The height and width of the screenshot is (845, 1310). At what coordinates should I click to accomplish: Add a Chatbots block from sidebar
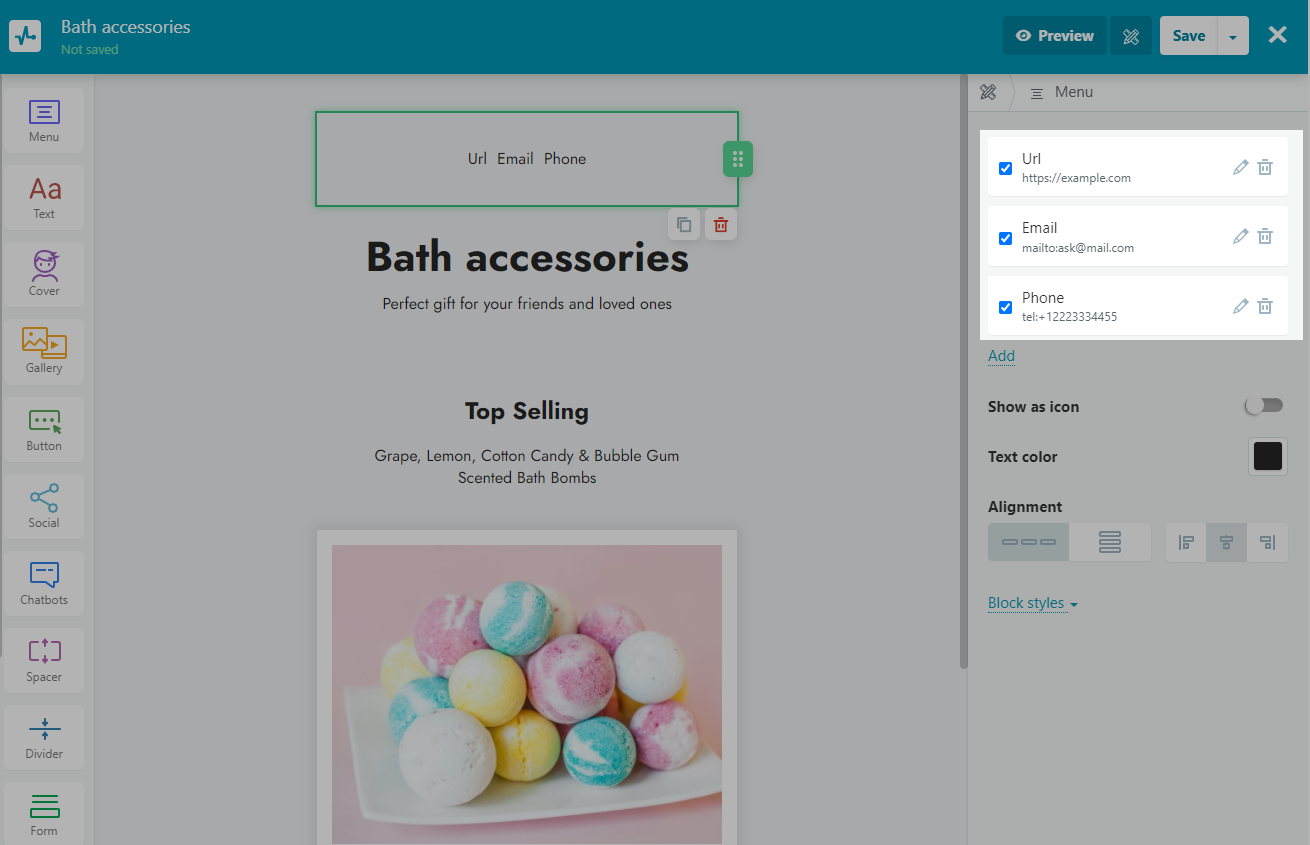[x=44, y=582]
